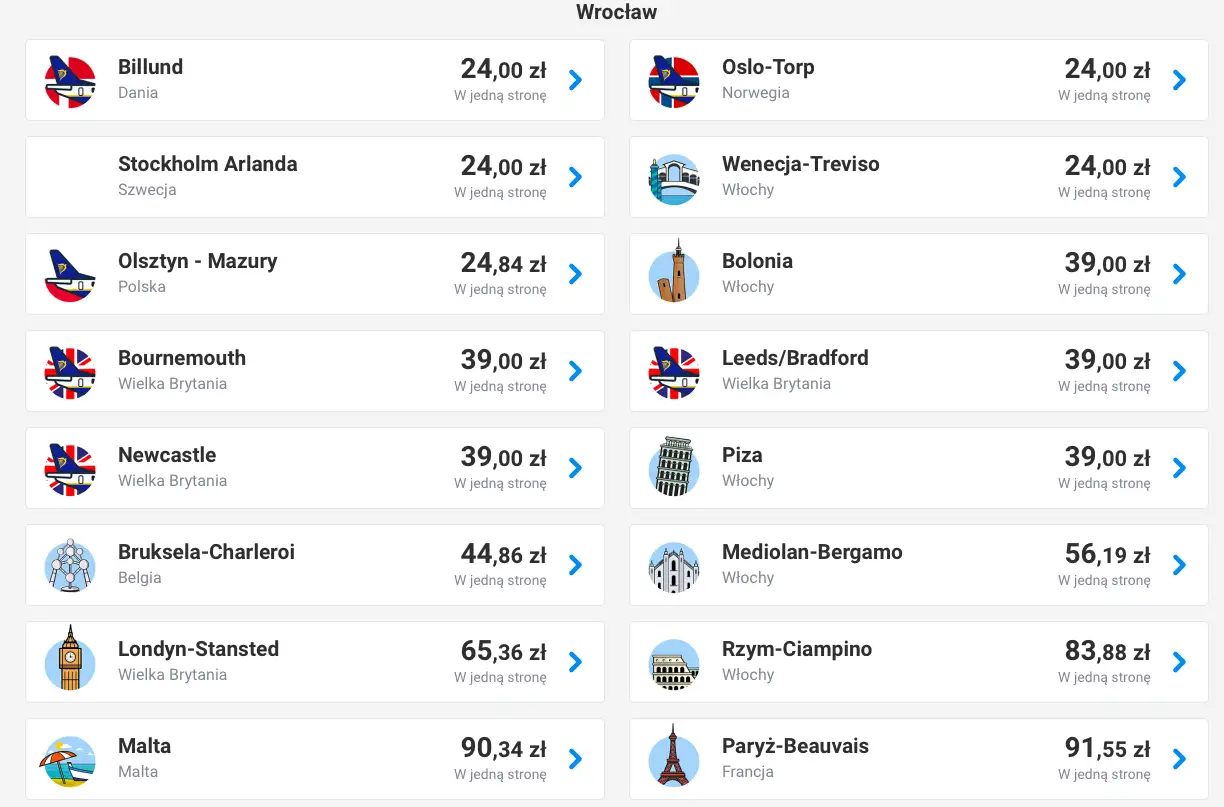Click the 83,88 zł price for Rzym-Ciampino
This screenshot has width=1224, height=807.
point(1107,651)
